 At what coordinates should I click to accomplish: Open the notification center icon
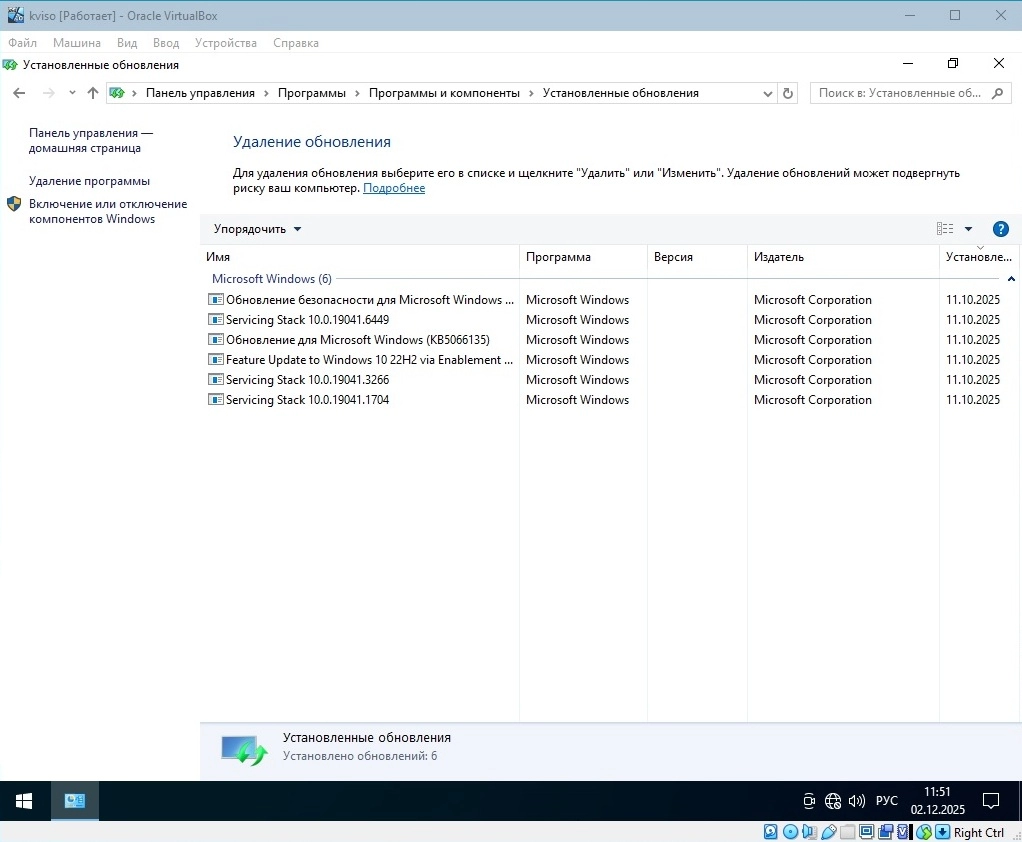[991, 801]
